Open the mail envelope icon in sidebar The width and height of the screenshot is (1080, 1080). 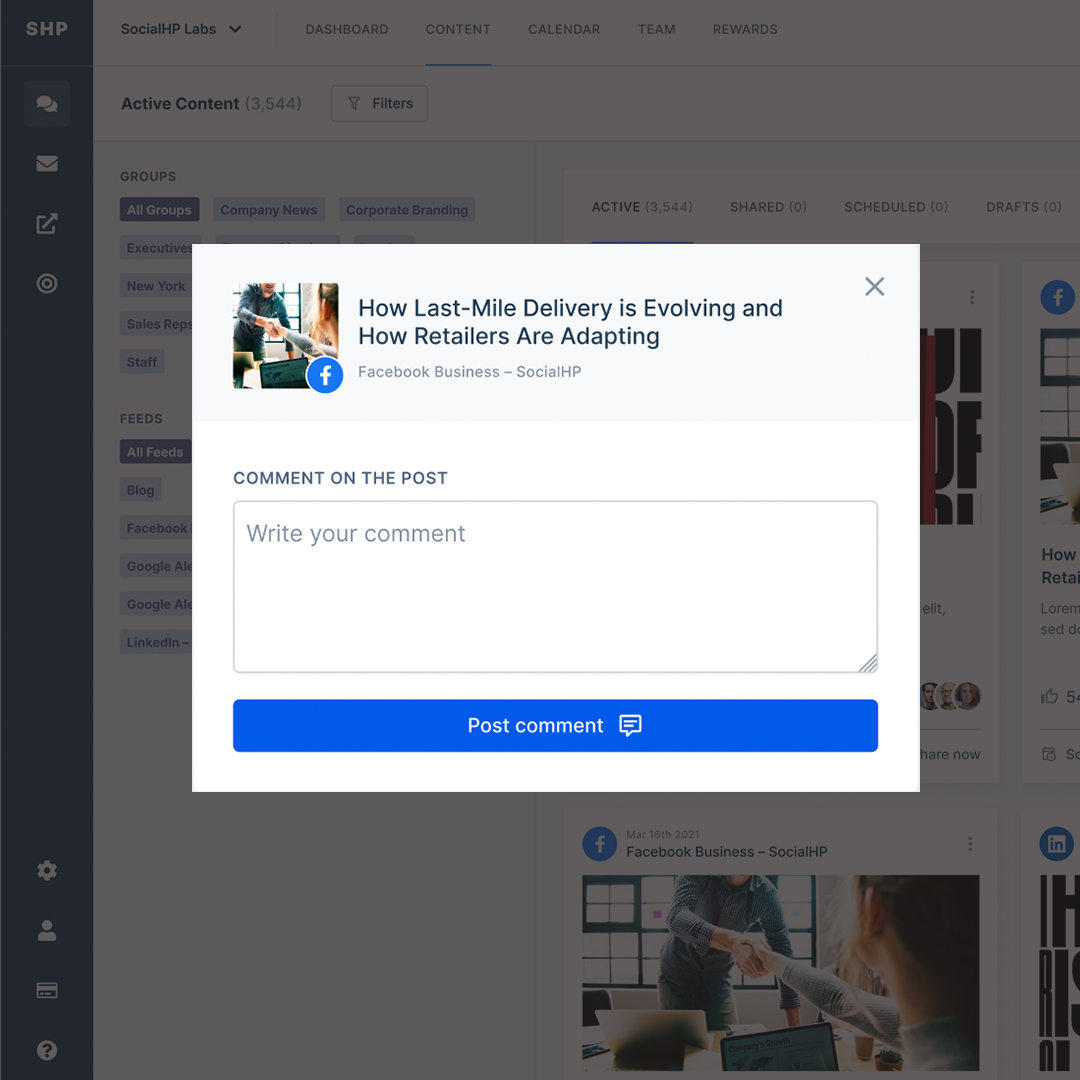coord(47,163)
